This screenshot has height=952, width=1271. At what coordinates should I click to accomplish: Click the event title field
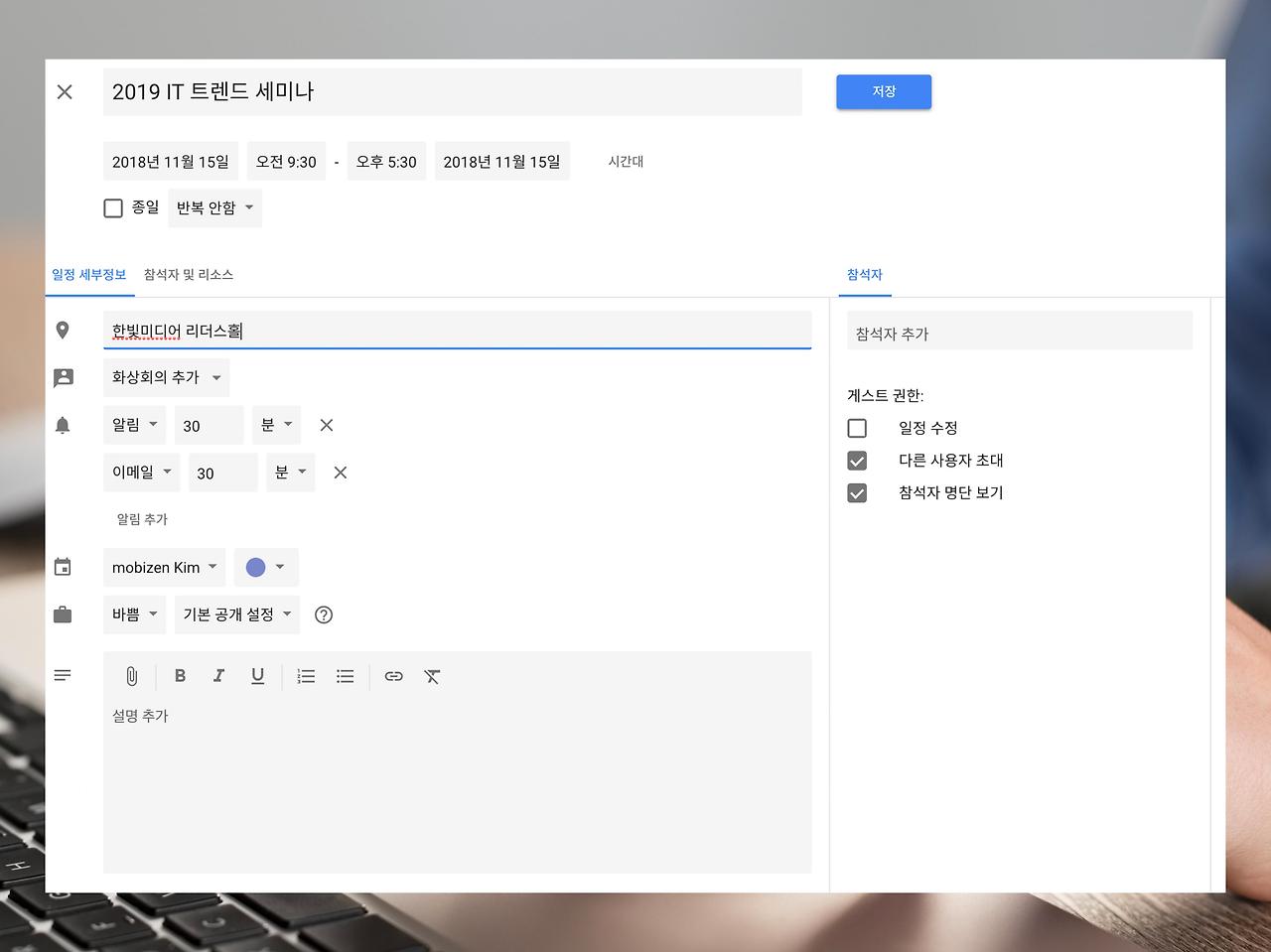click(x=453, y=92)
